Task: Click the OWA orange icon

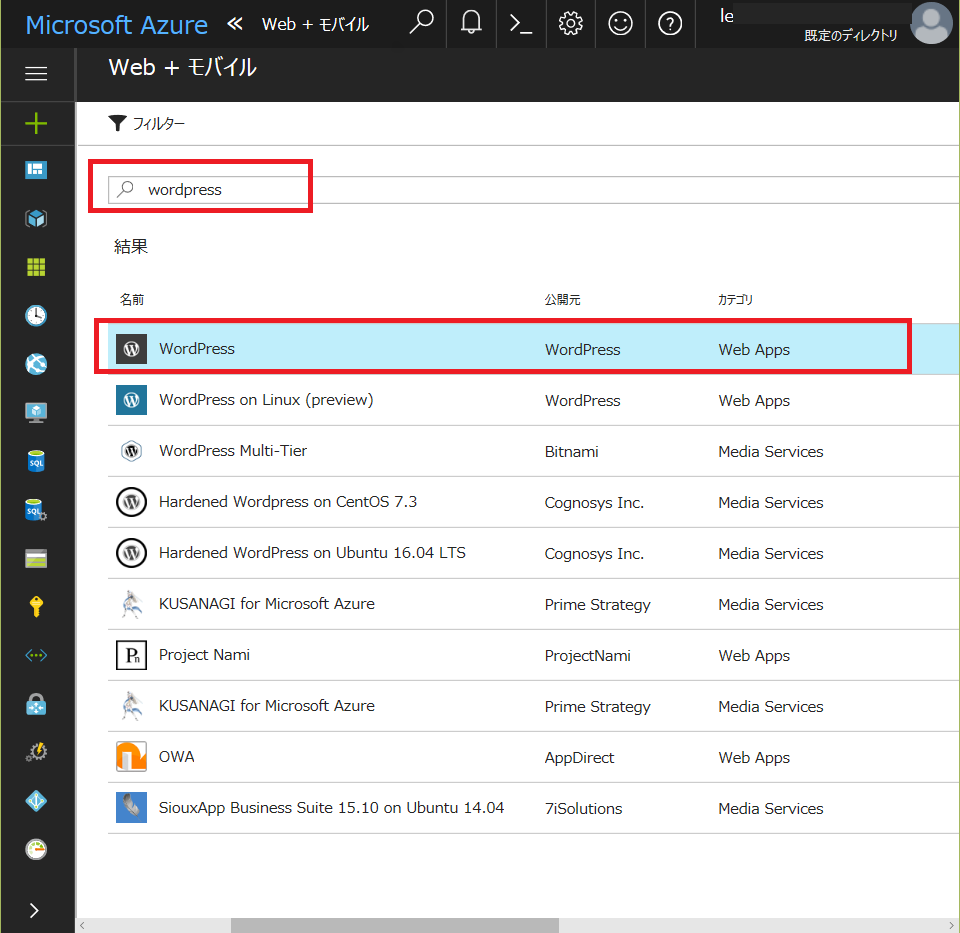Action: pos(131,757)
